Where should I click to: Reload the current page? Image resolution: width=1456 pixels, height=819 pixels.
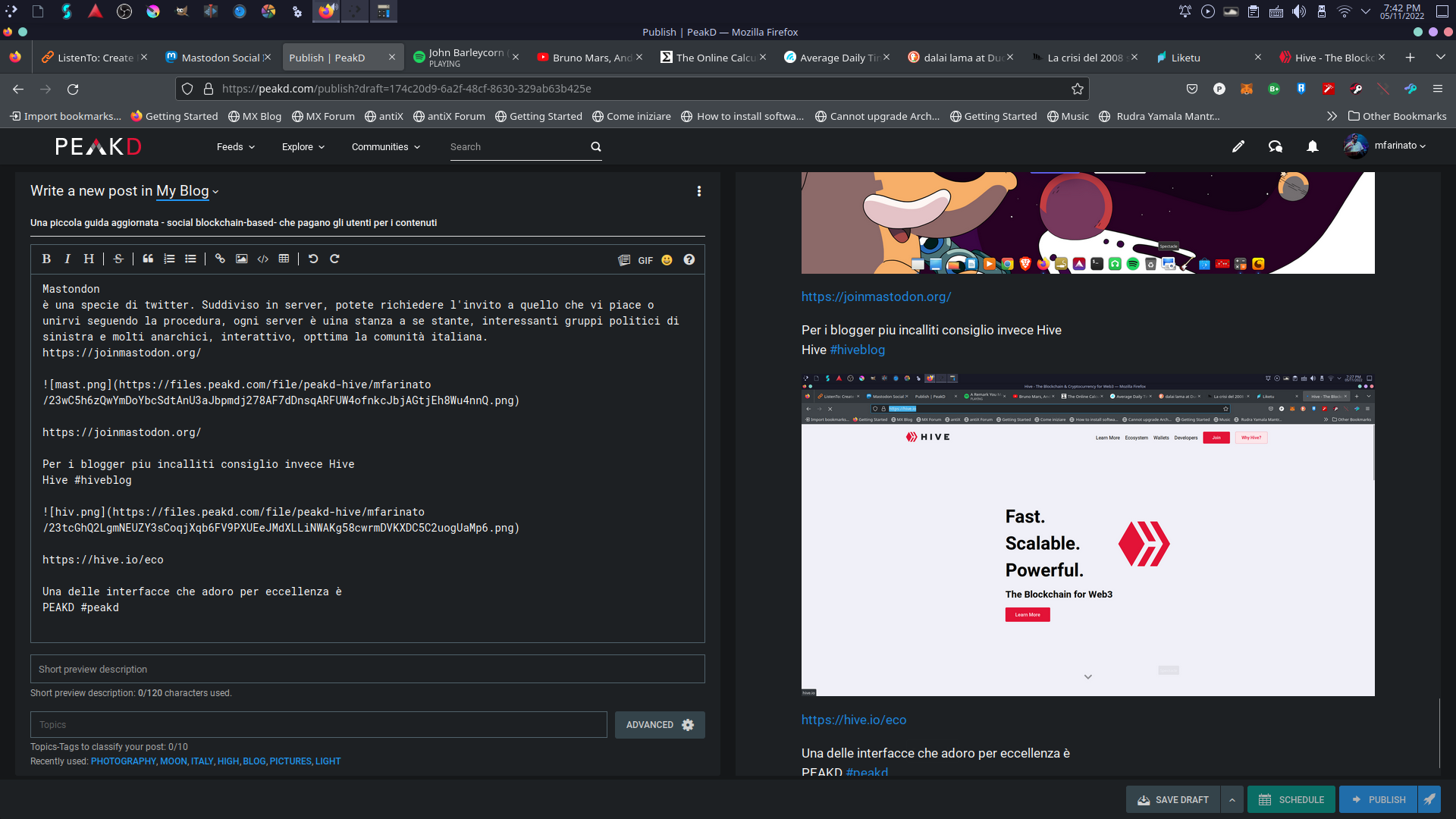click(73, 89)
